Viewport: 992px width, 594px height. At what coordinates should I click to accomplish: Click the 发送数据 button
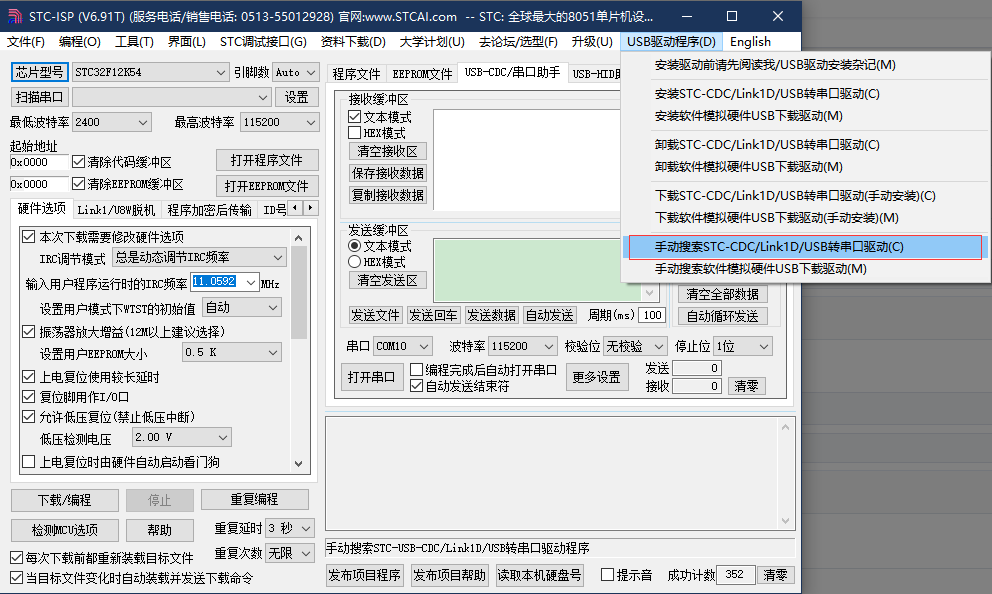click(x=491, y=315)
